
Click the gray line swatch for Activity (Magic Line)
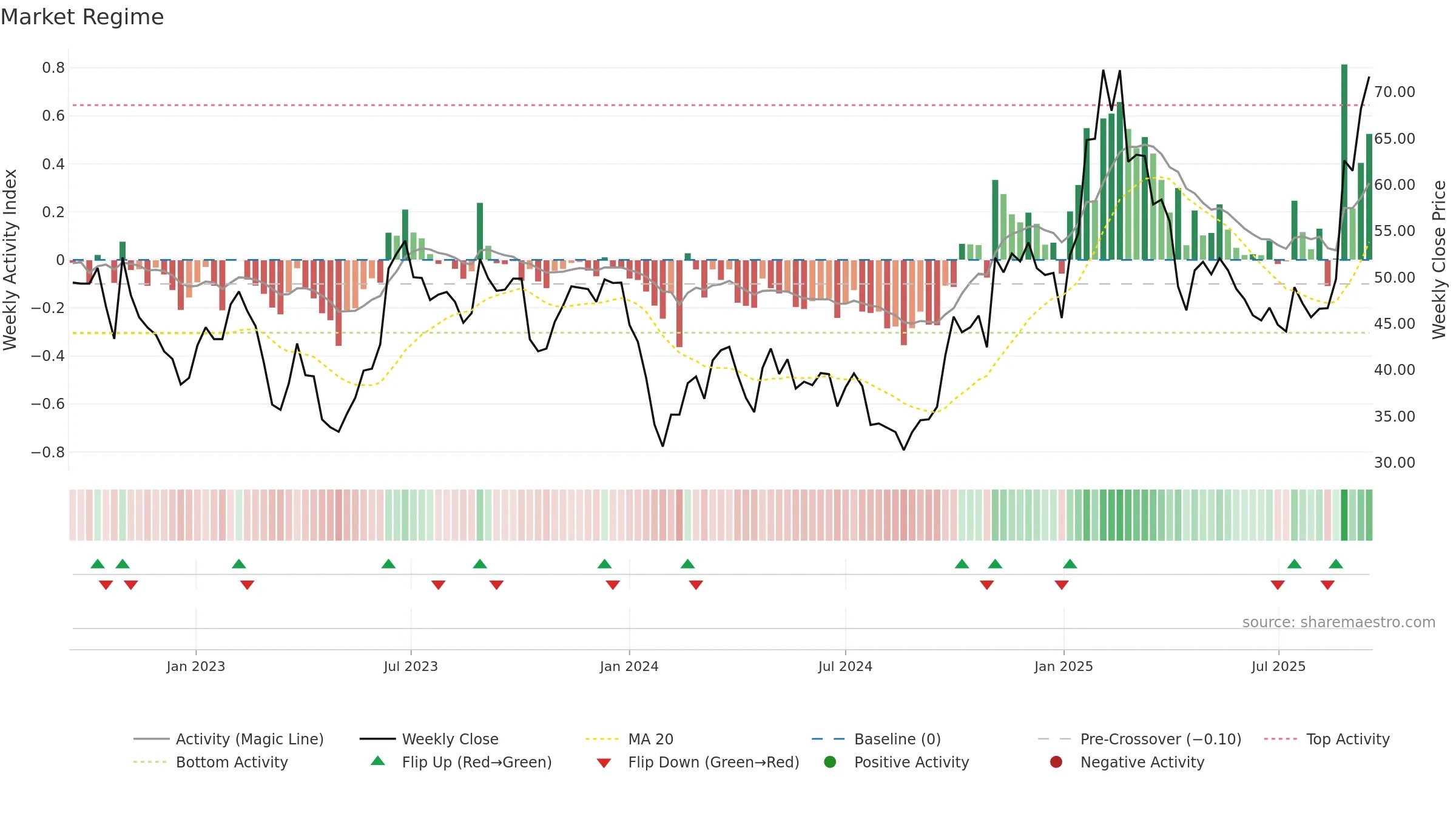tap(151, 739)
